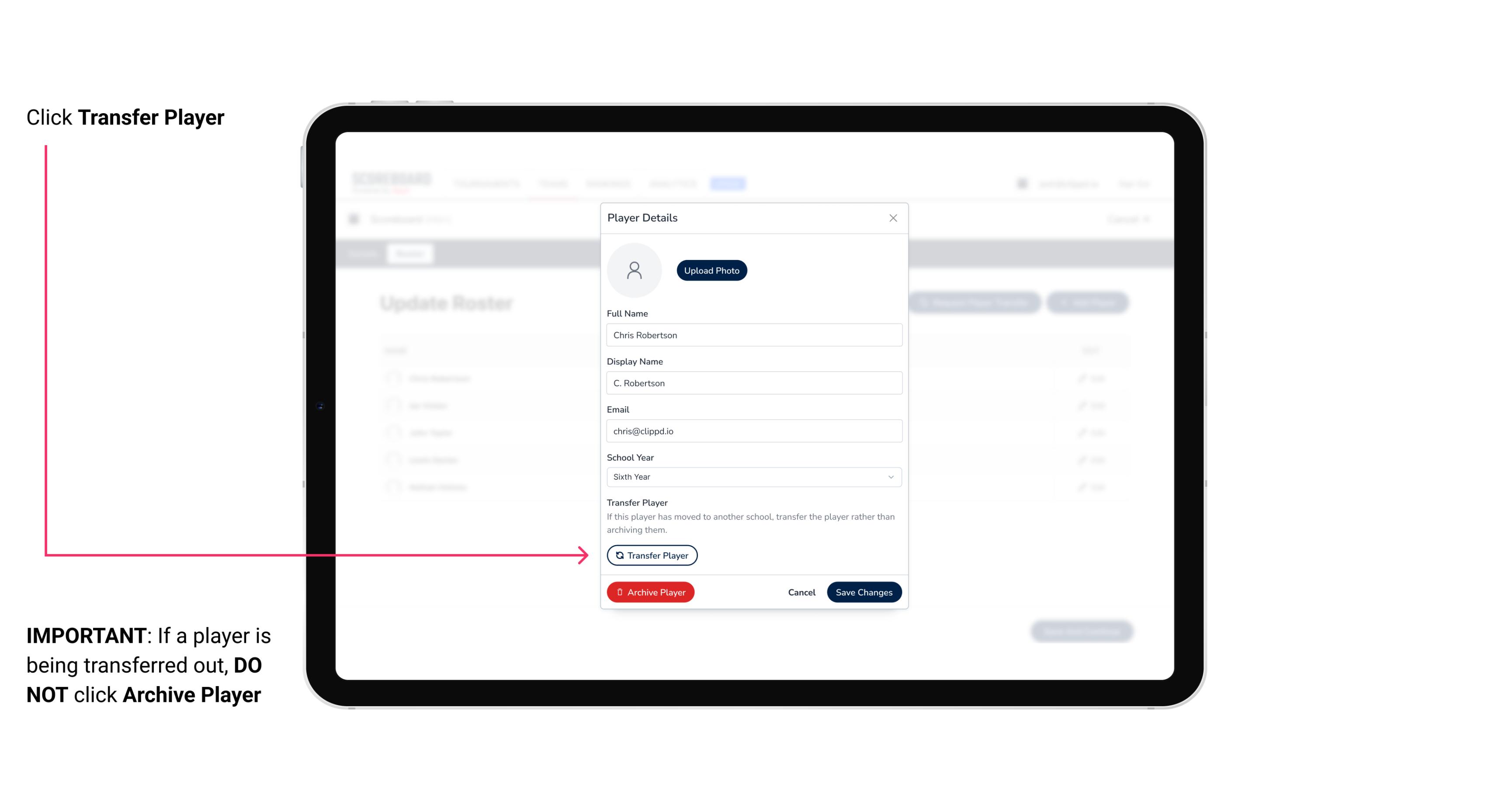Image resolution: width=1509 pixels, height=812 pixels.
Task: Select the Team tab in navigation
Action: point(554,183)
